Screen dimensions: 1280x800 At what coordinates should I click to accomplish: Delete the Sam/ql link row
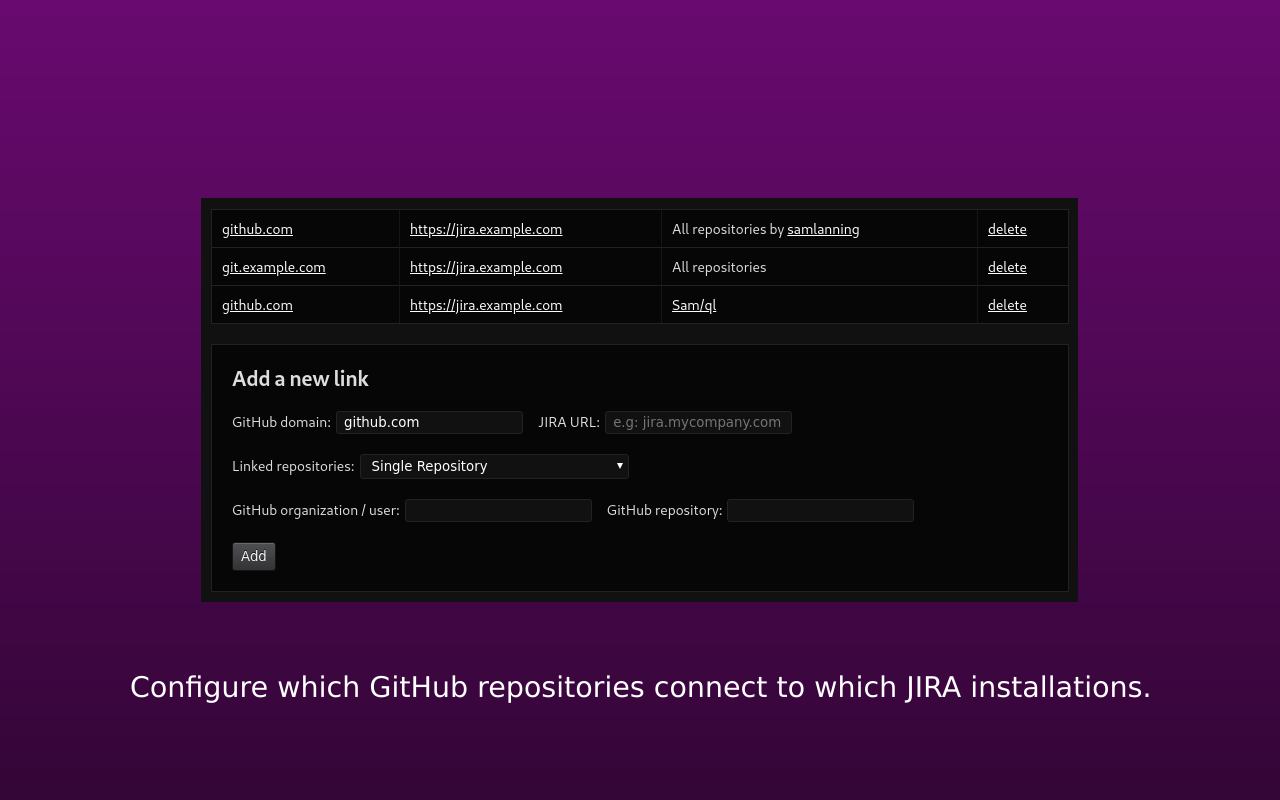(1007, 305)
